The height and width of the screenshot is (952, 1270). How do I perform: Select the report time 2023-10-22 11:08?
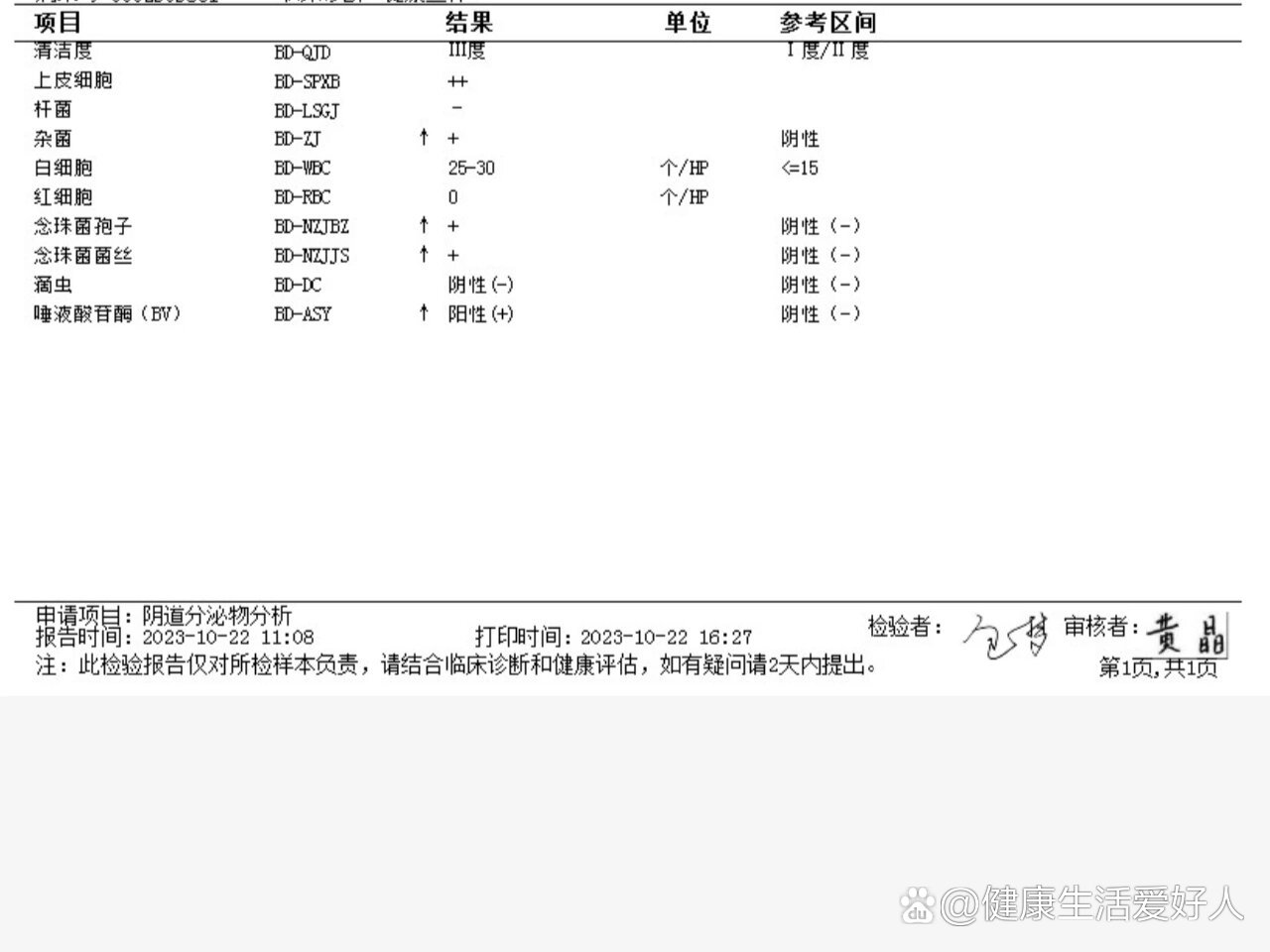[x=228, y=638]
